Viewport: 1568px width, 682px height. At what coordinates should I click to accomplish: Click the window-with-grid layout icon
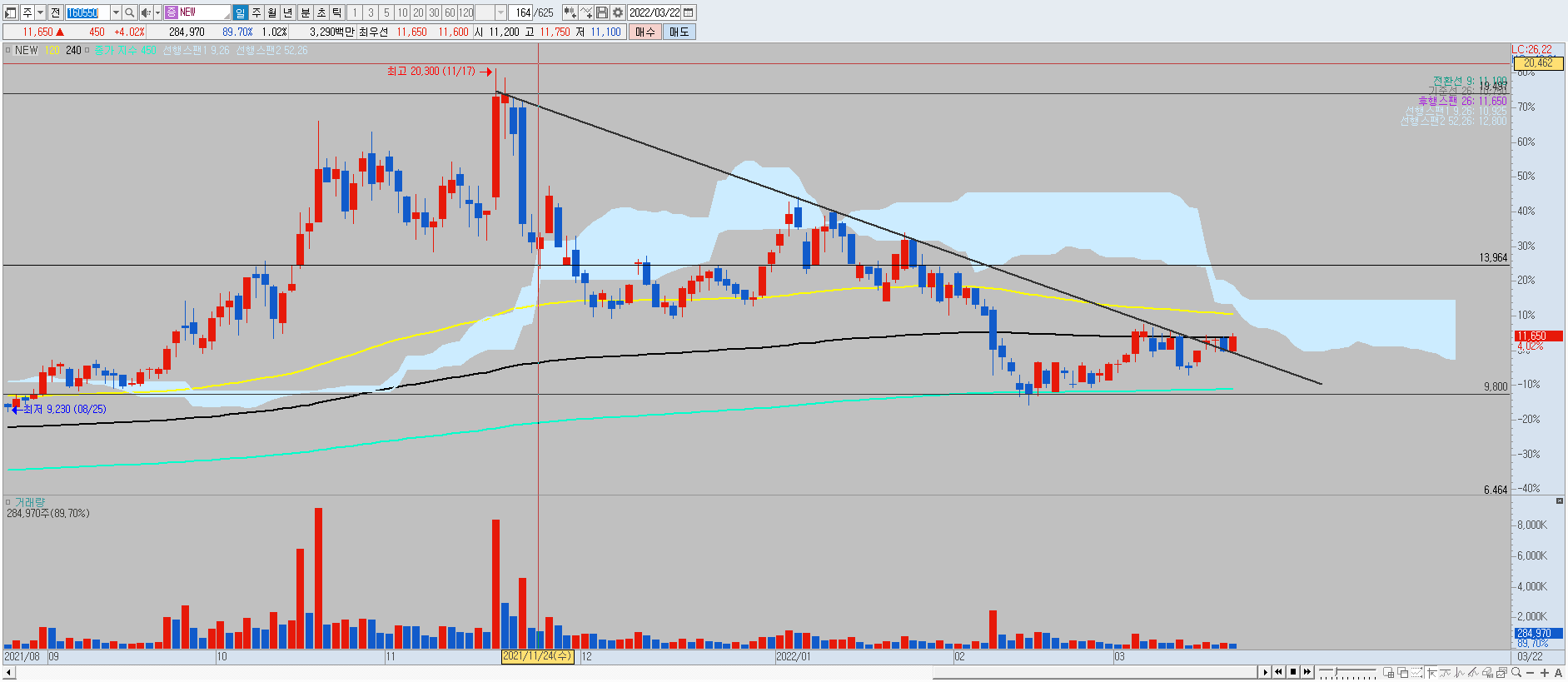(1388, 673)
